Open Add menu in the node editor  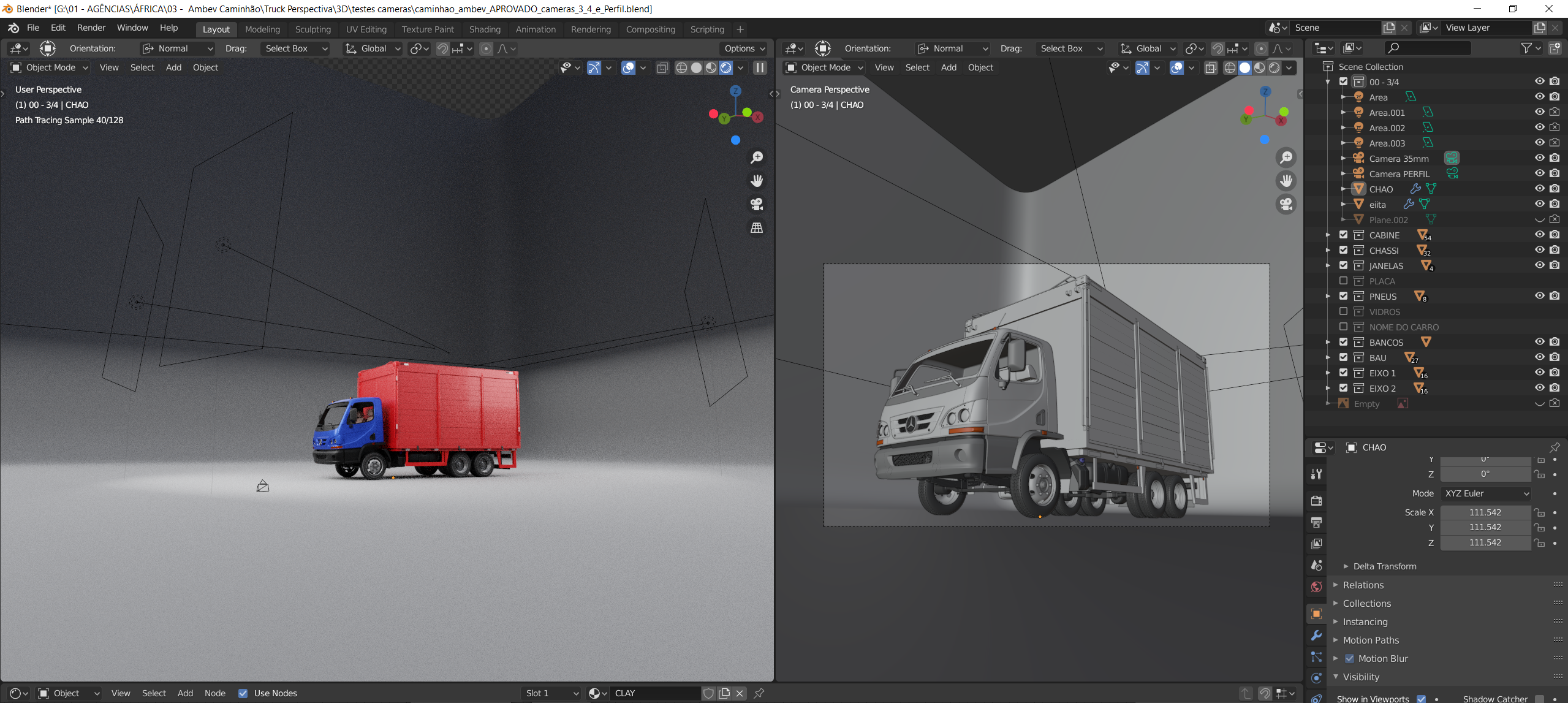click(185, 693)
